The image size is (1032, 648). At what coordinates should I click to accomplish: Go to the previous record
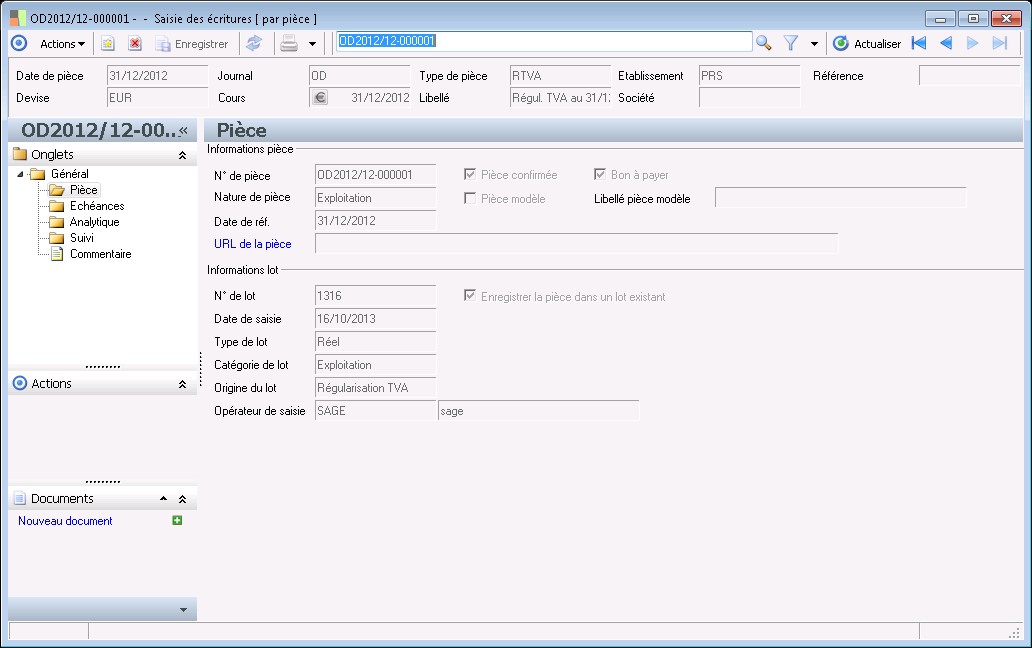[945, 43]
